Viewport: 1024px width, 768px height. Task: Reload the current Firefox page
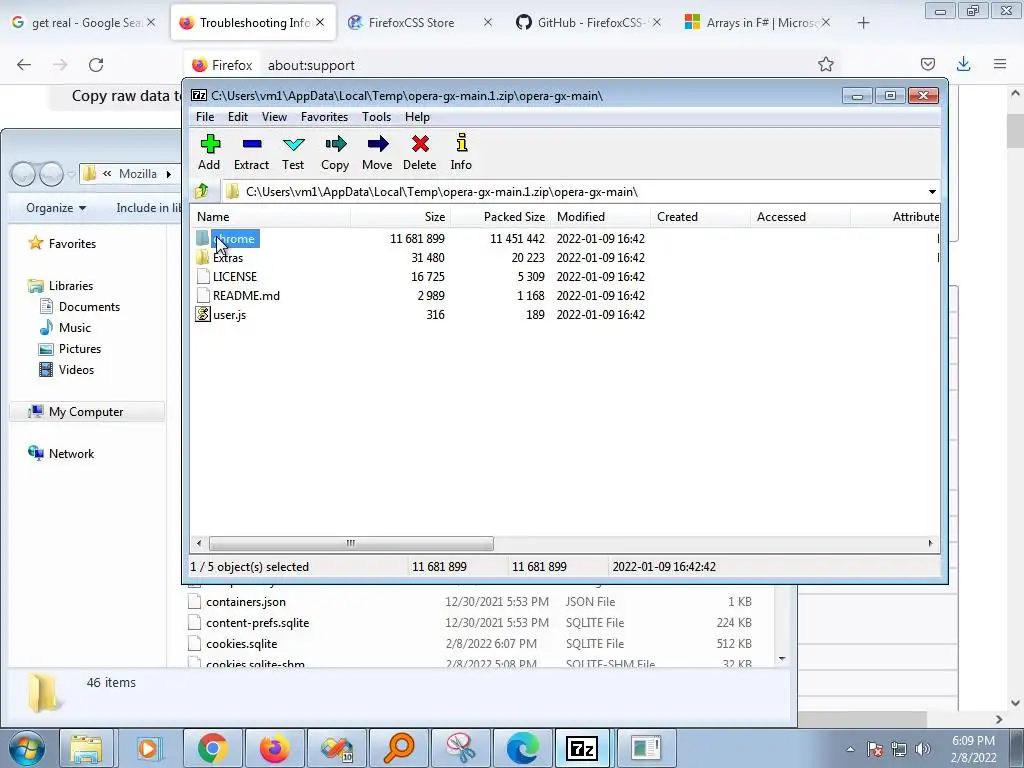[96, 65]
